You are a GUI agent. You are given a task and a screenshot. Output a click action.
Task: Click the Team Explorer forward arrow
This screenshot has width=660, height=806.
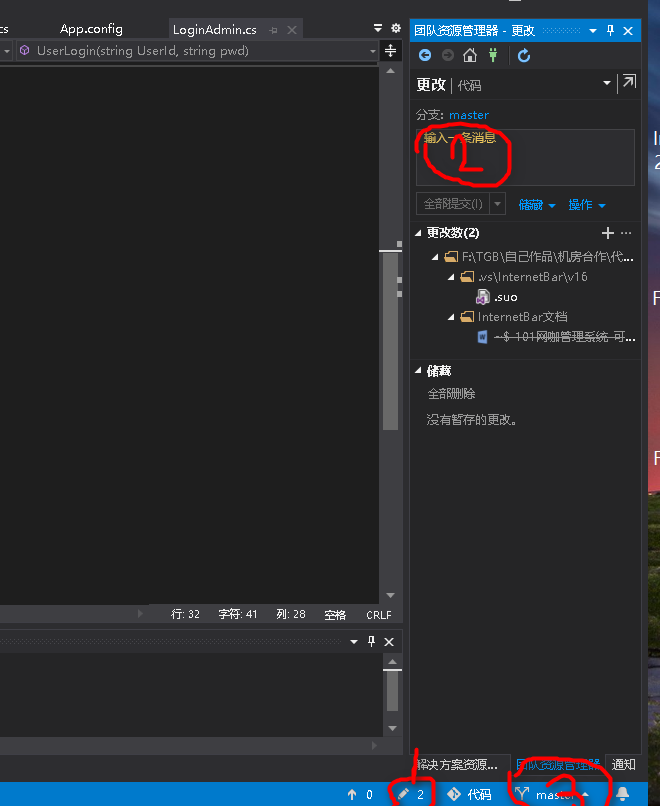[x=448, y=55]
